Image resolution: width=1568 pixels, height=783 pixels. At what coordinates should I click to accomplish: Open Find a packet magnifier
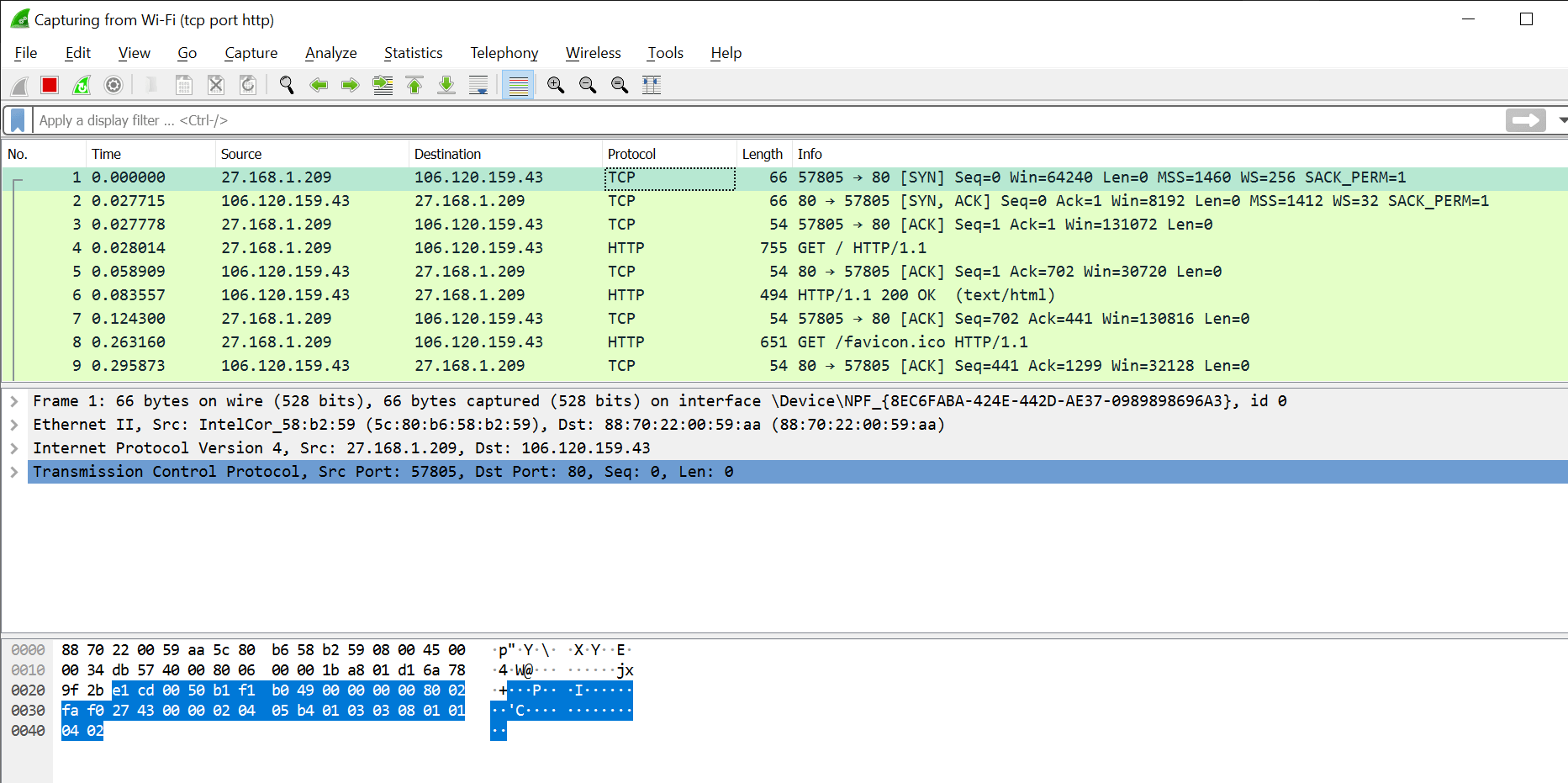coord(287,85)
